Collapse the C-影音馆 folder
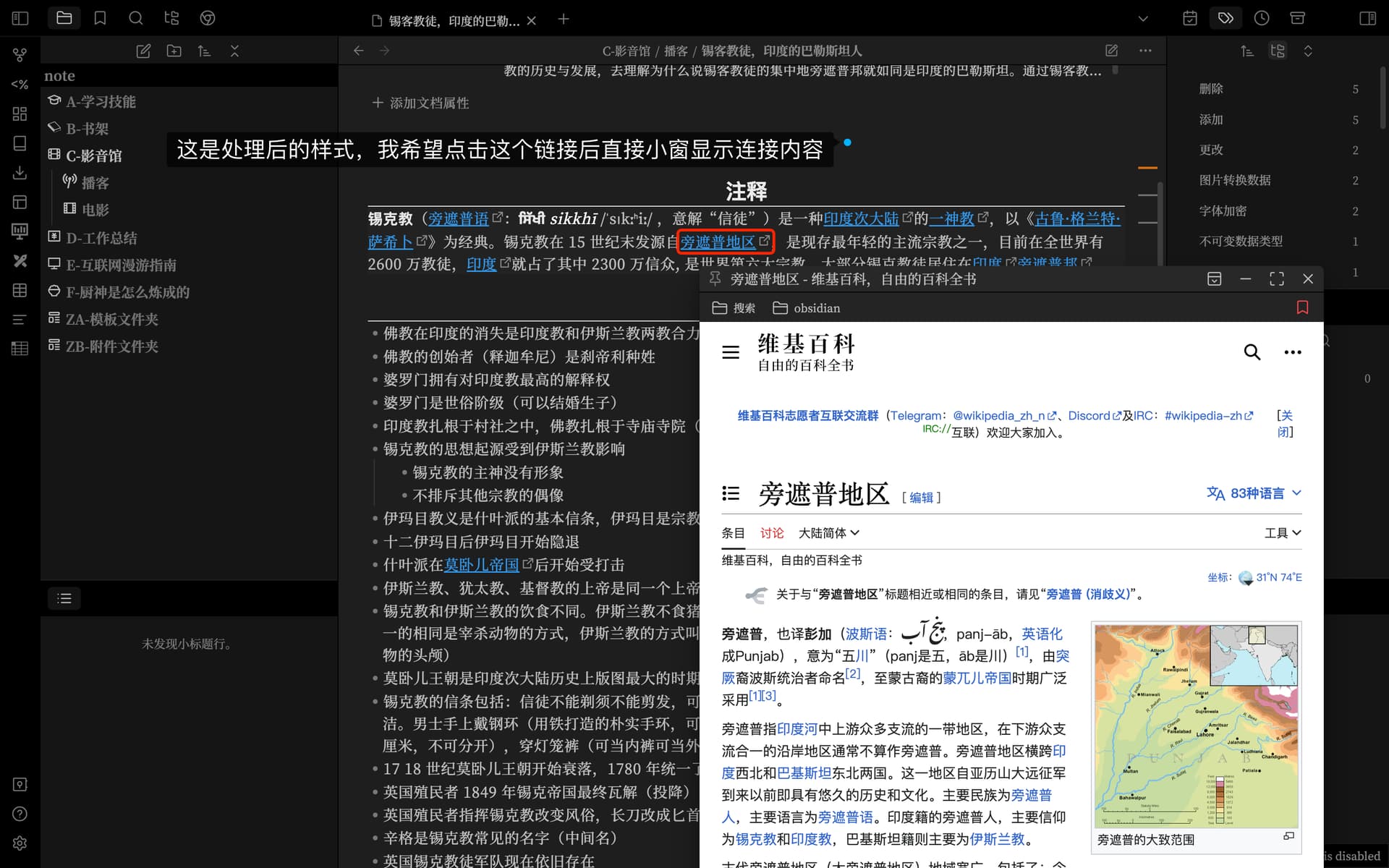 tap(94, 156)
